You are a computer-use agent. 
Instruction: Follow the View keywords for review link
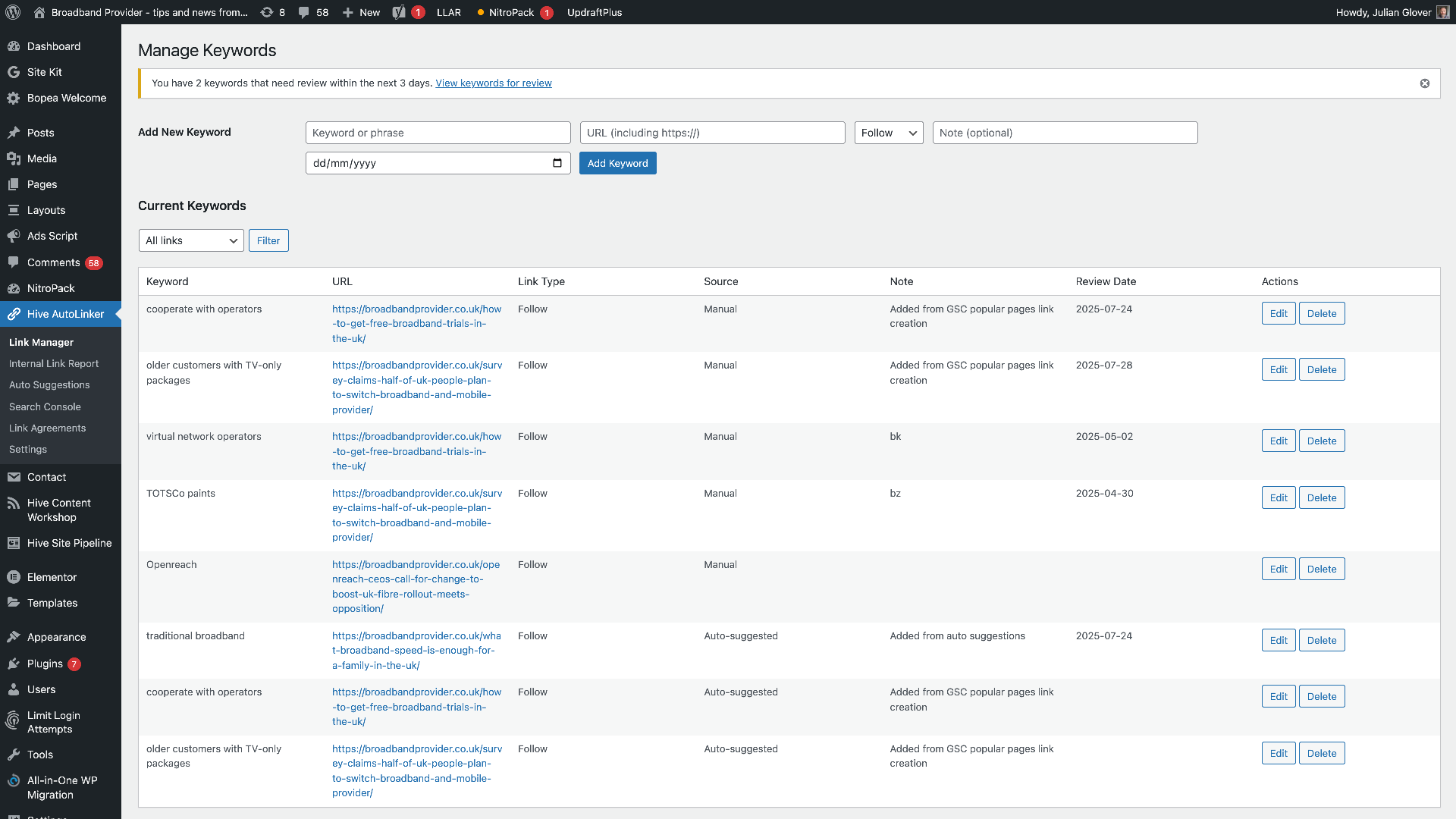tap(493, 83)
